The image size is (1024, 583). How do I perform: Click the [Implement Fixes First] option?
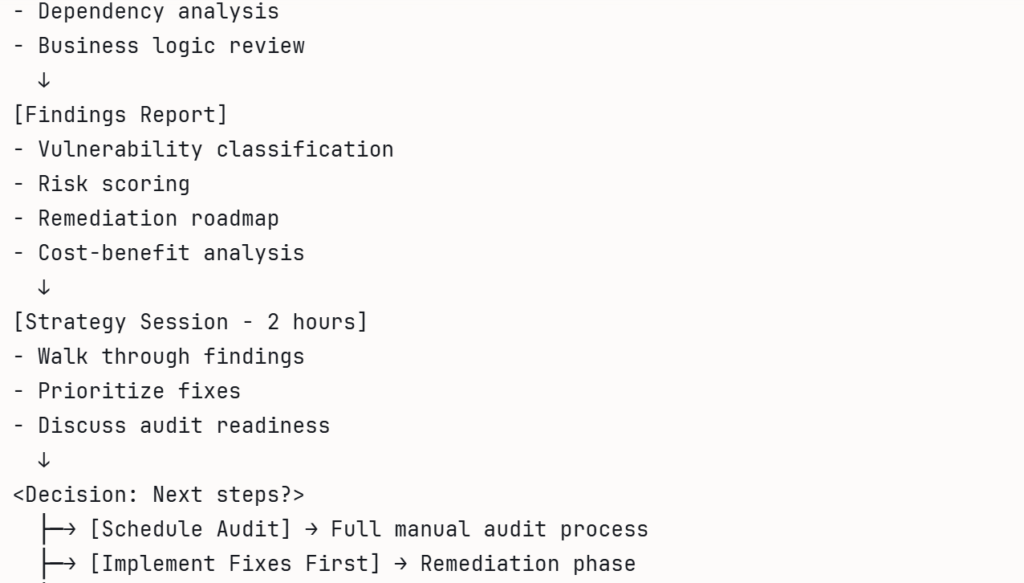pyautogui.click(x=235, y=563)
